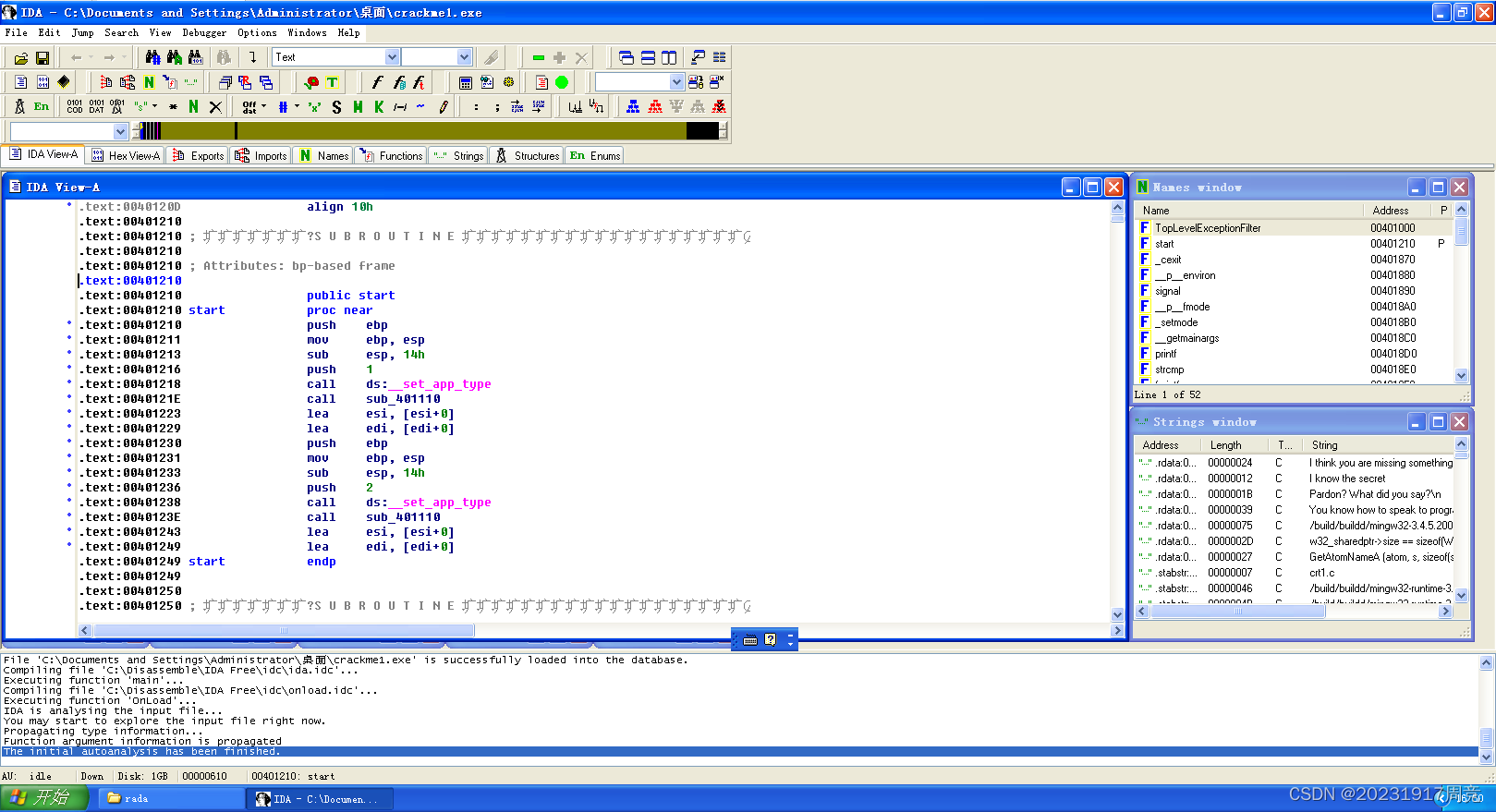
Task: Click the yellow T type icon
Action: 333,82
